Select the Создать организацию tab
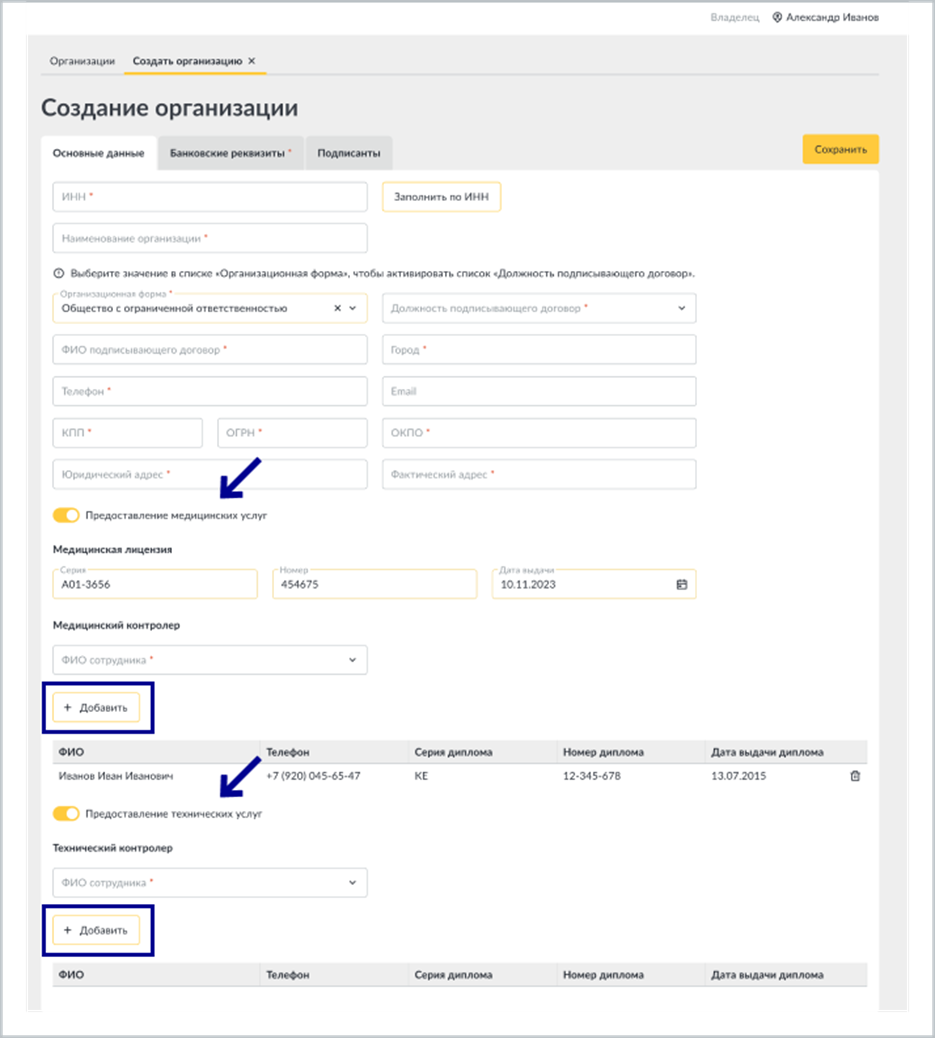 click(x=187, y=61)
